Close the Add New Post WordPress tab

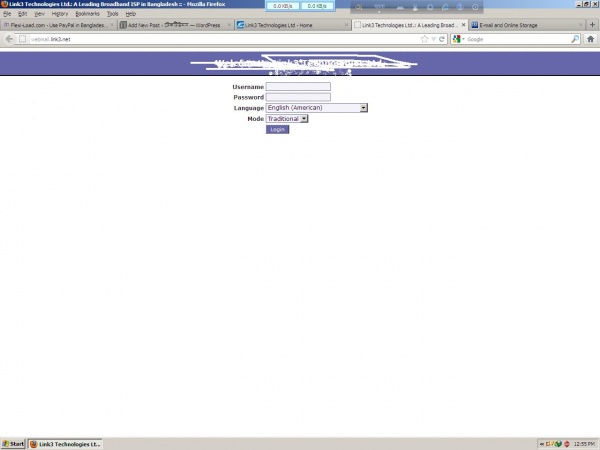click(x=229, y=25)
